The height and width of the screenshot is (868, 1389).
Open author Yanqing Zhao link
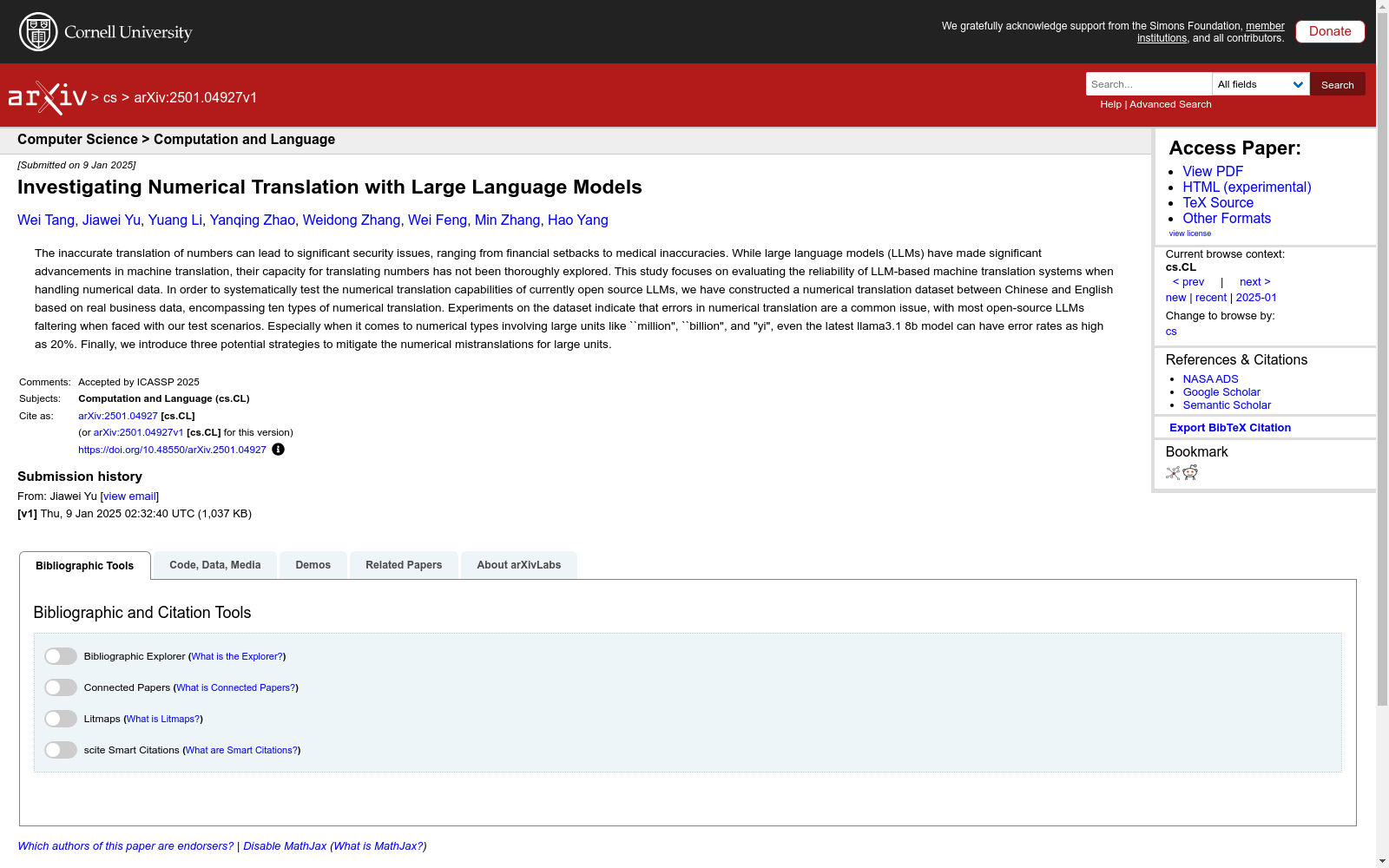coord(253,220)
